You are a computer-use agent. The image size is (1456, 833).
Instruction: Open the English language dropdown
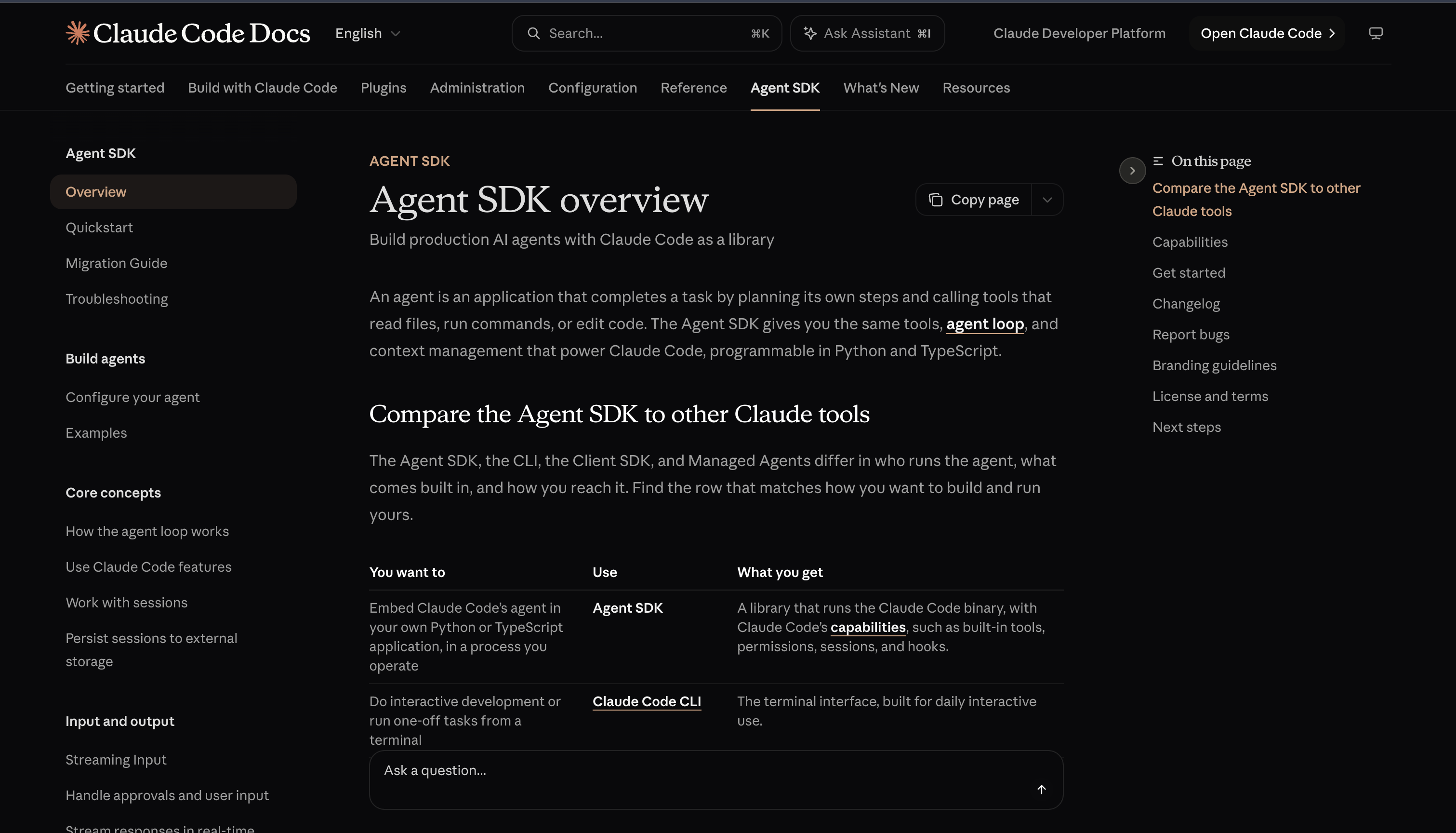pyautogui.click(x=368, y=33)
